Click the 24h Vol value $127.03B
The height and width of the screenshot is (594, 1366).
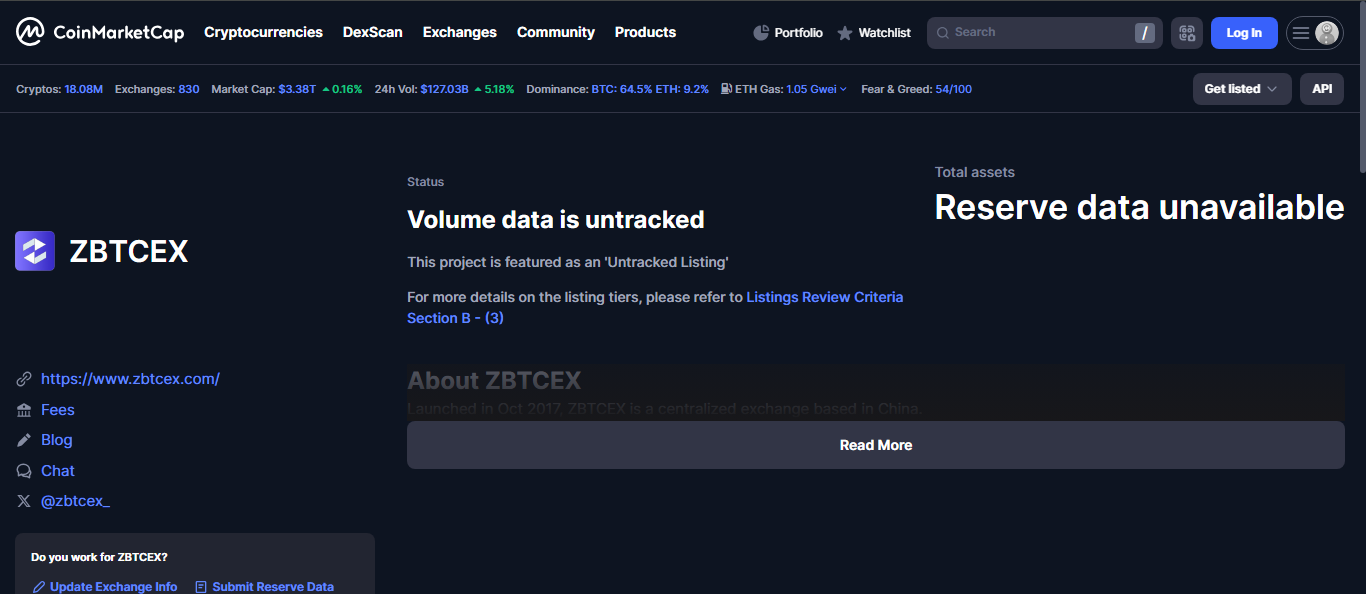click(444, 89)
